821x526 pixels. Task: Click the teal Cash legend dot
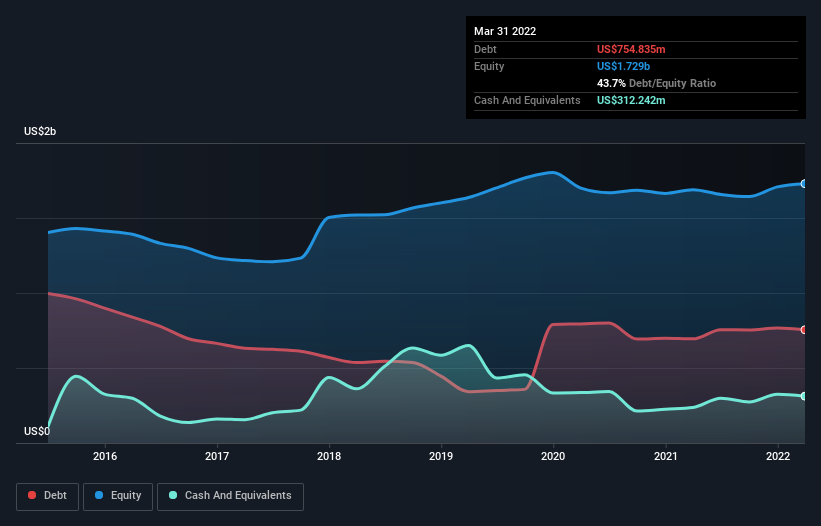tap(173, 495)
